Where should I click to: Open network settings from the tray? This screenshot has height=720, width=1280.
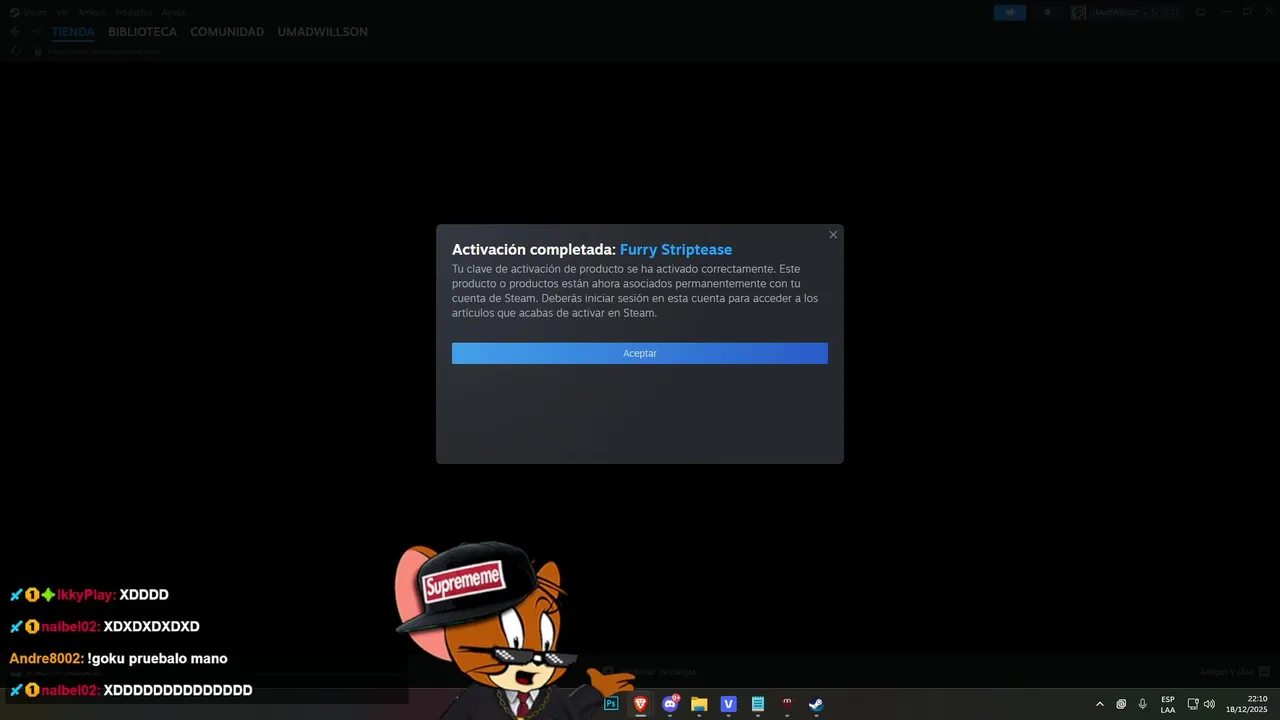[1193, 704]
